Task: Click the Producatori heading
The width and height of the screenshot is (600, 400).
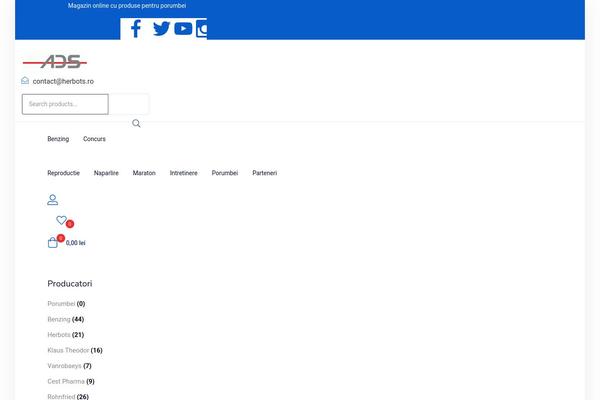Action: click(x=70, y=284)
